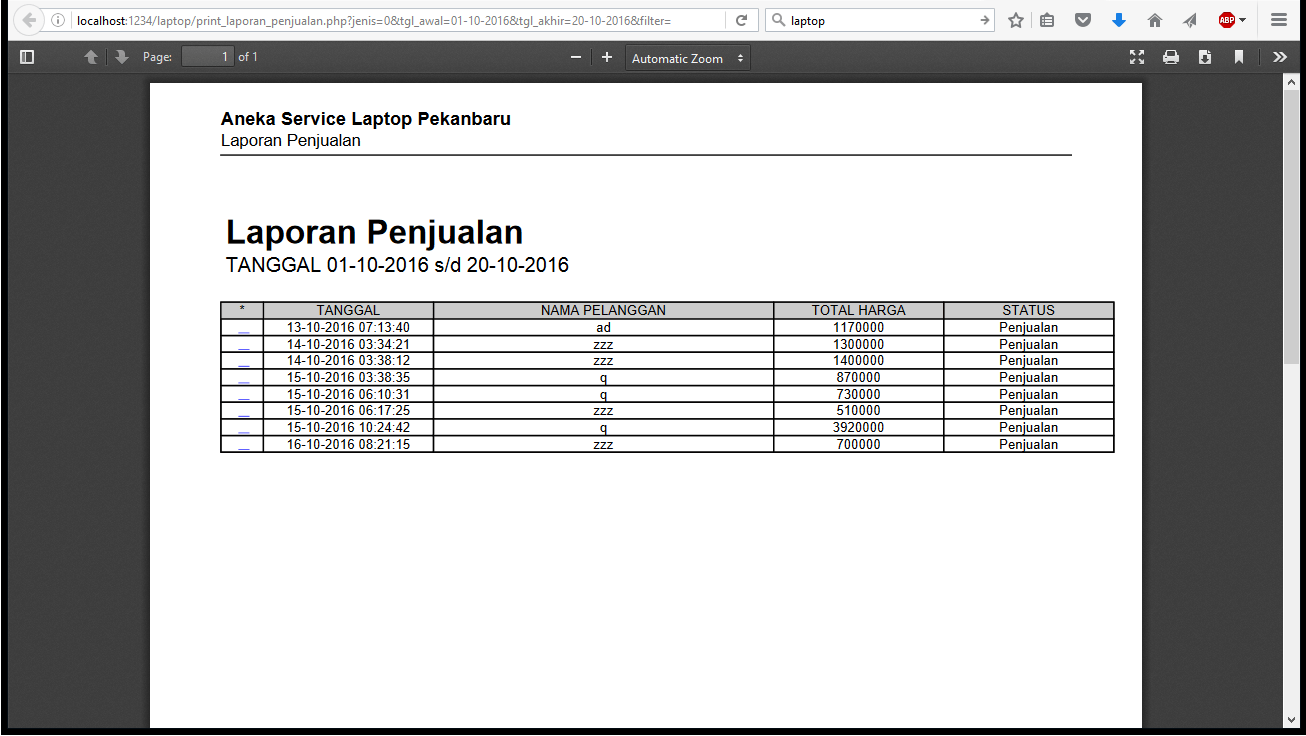Viewport: 1306px width, 736px height.
Task: Click the page number input field
Action: tap(208, 57)
